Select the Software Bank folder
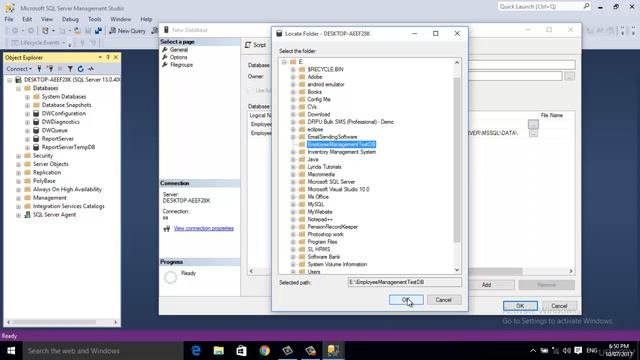 [x=324, y=257]
